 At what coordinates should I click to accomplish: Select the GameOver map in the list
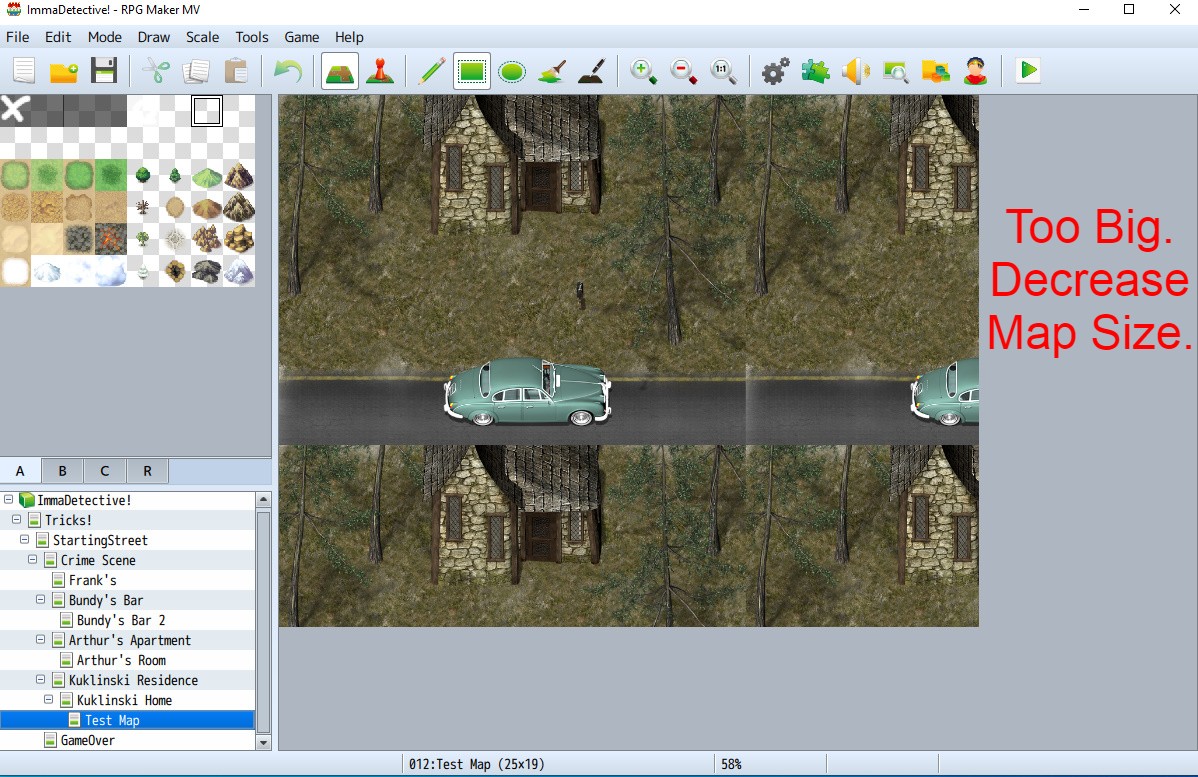pos(87,740)
